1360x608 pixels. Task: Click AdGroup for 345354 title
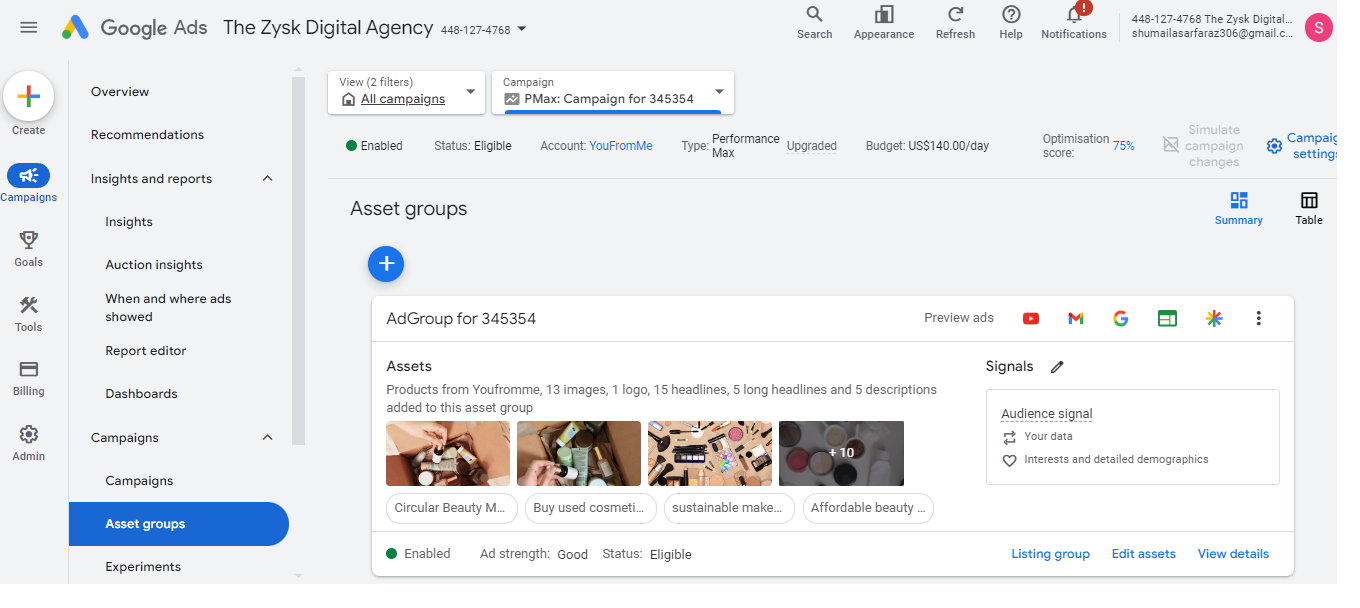coord(461,319)
